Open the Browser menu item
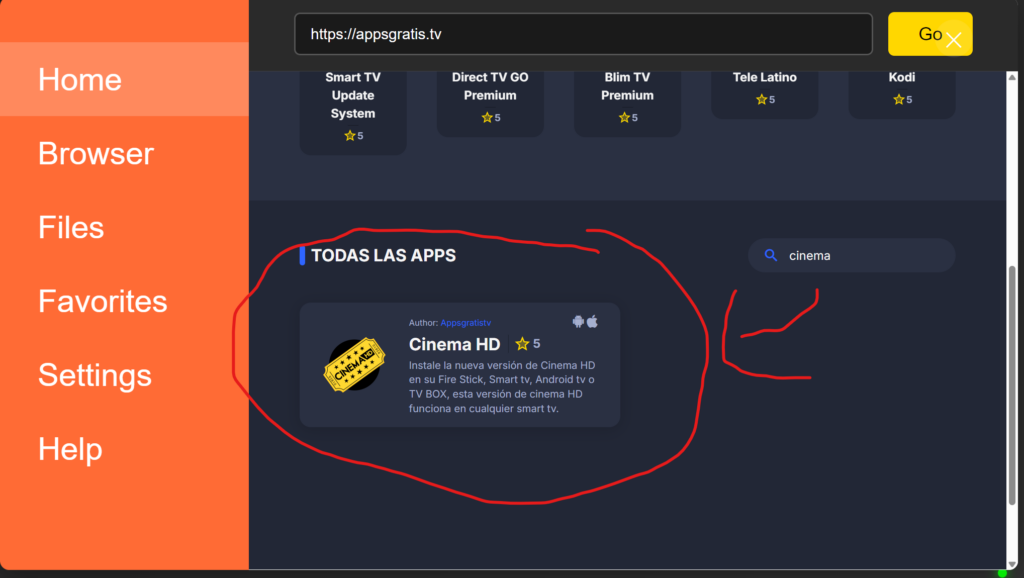Viewport: 1024px width, 578px height. point(96,153)
